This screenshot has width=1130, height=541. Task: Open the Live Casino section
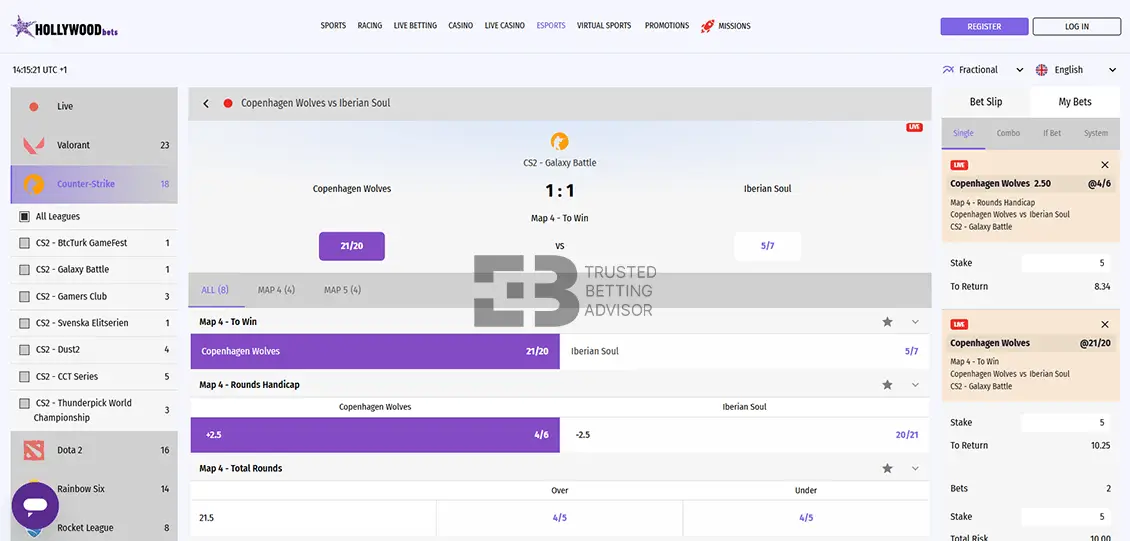(504, 26)
